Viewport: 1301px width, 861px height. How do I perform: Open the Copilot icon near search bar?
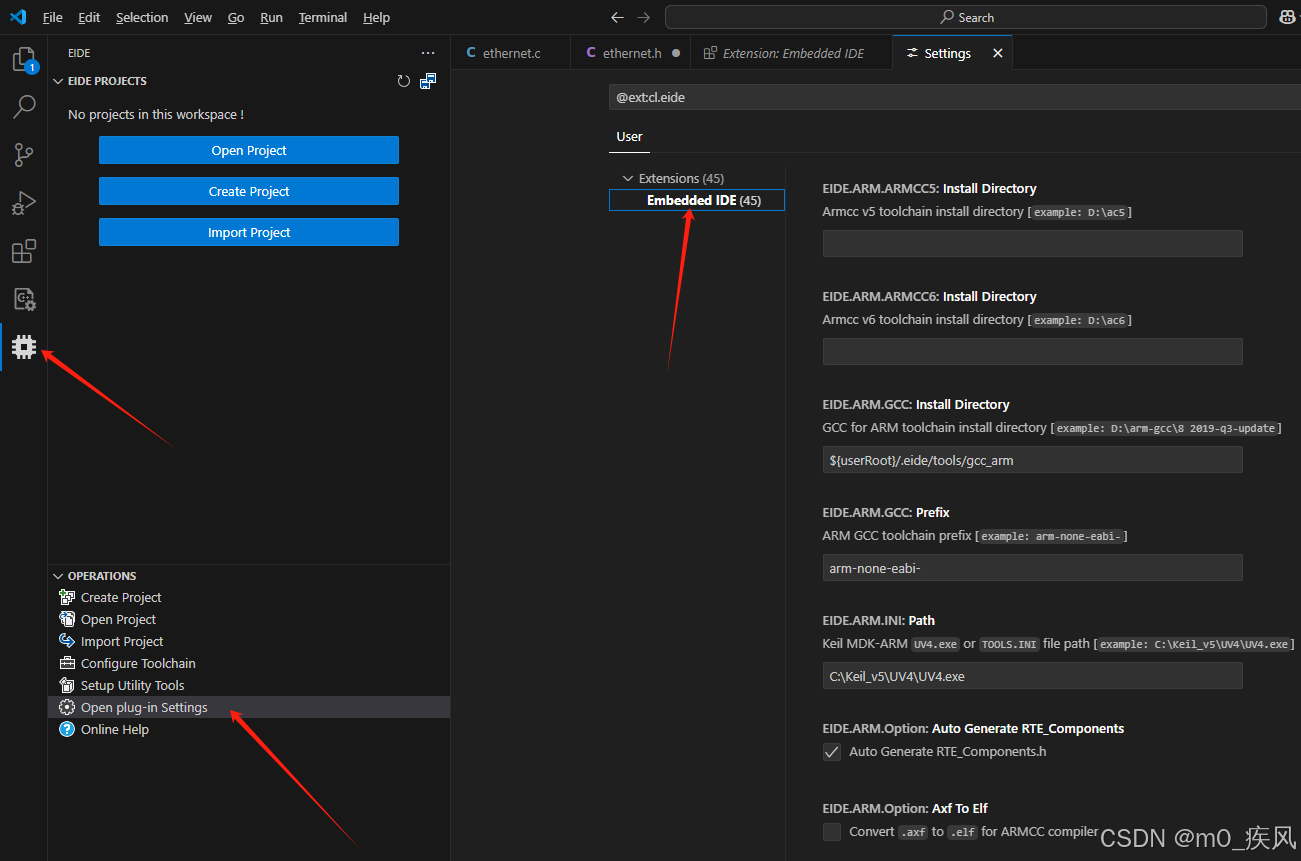[1286, 17]
